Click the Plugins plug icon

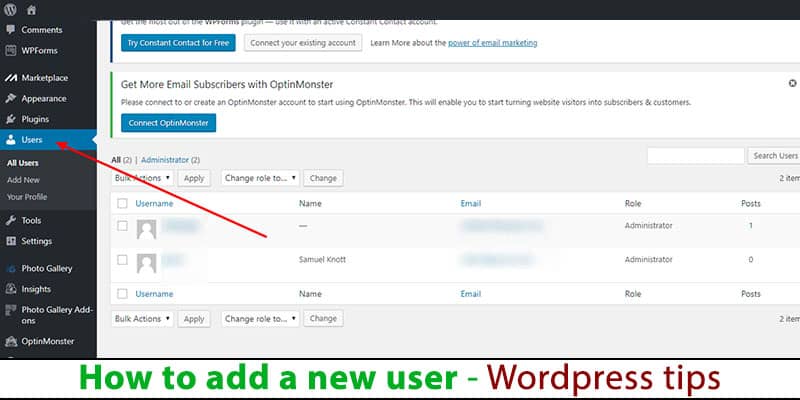[x=11, y=119]
